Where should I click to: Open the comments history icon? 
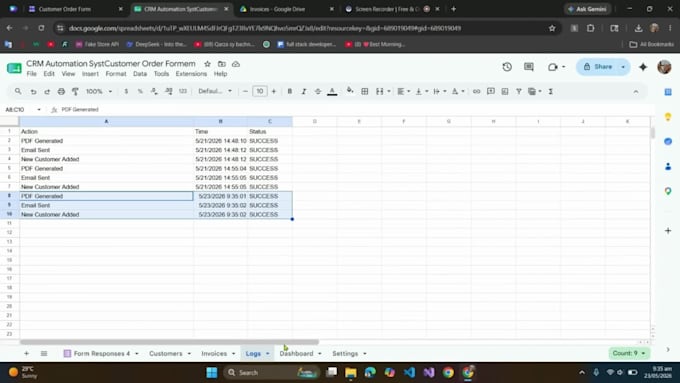(x=529, y=67)
